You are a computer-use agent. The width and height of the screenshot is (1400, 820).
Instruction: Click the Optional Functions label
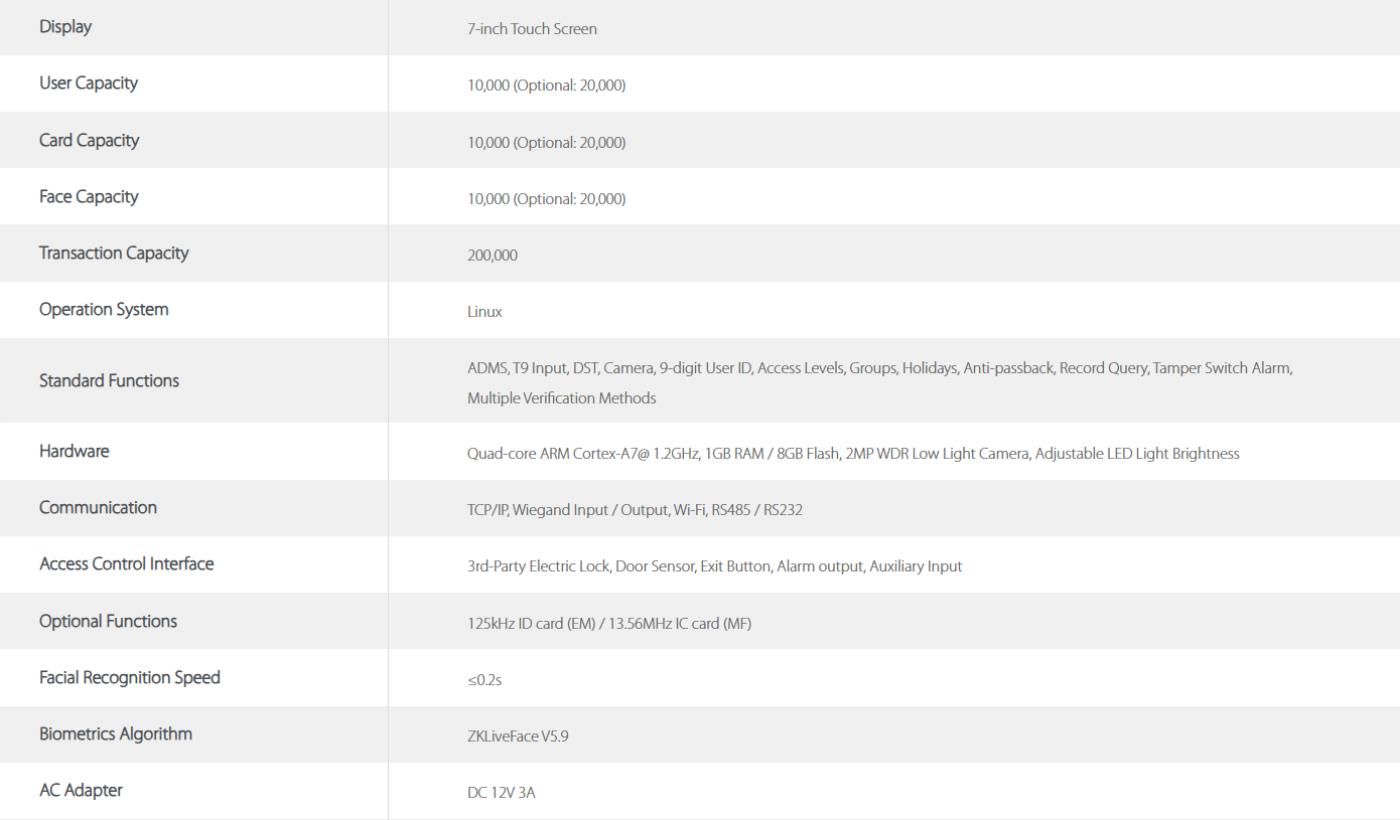coord(108,621)
